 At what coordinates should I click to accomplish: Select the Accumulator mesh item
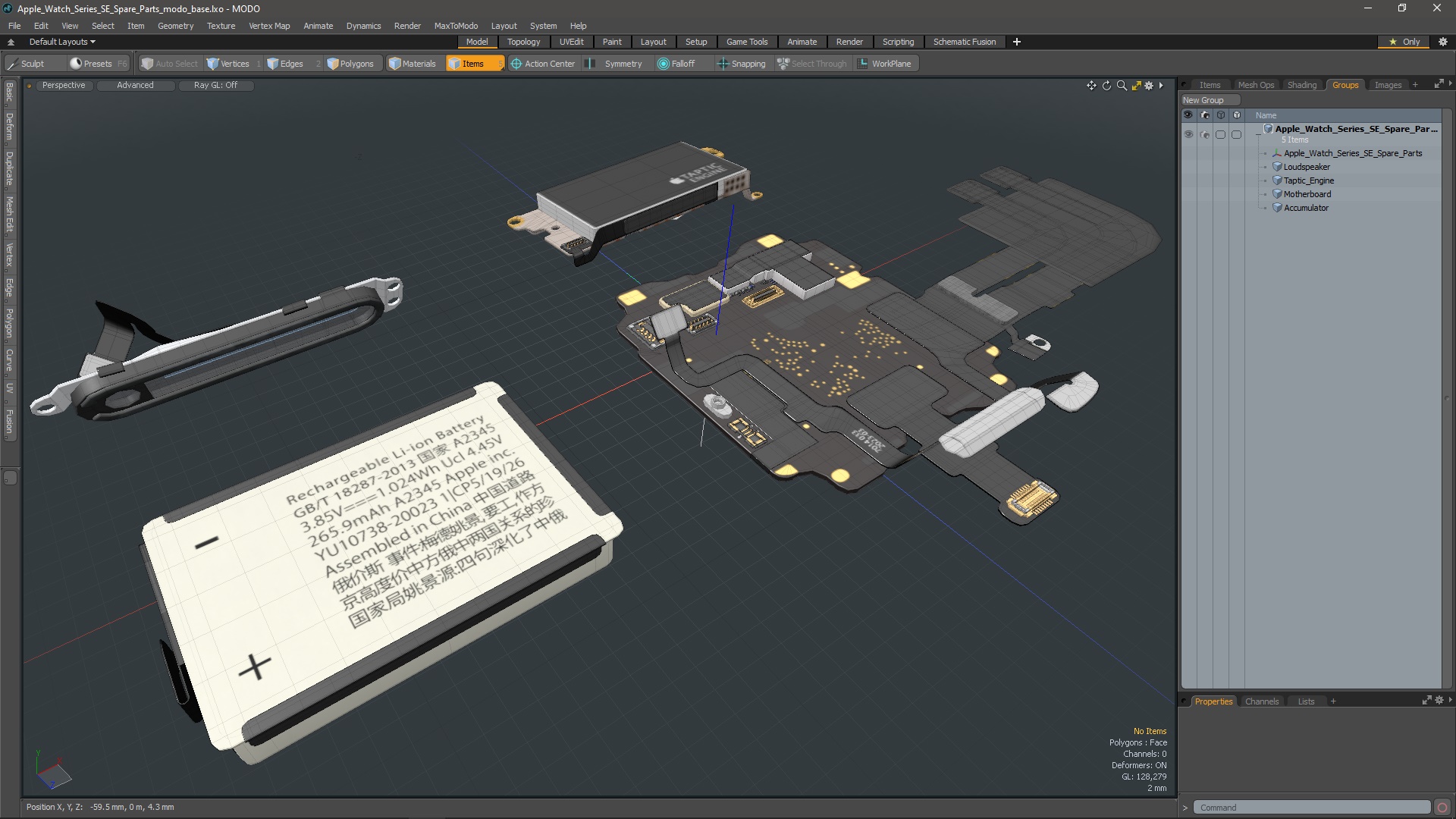[x=1306, y=208]
